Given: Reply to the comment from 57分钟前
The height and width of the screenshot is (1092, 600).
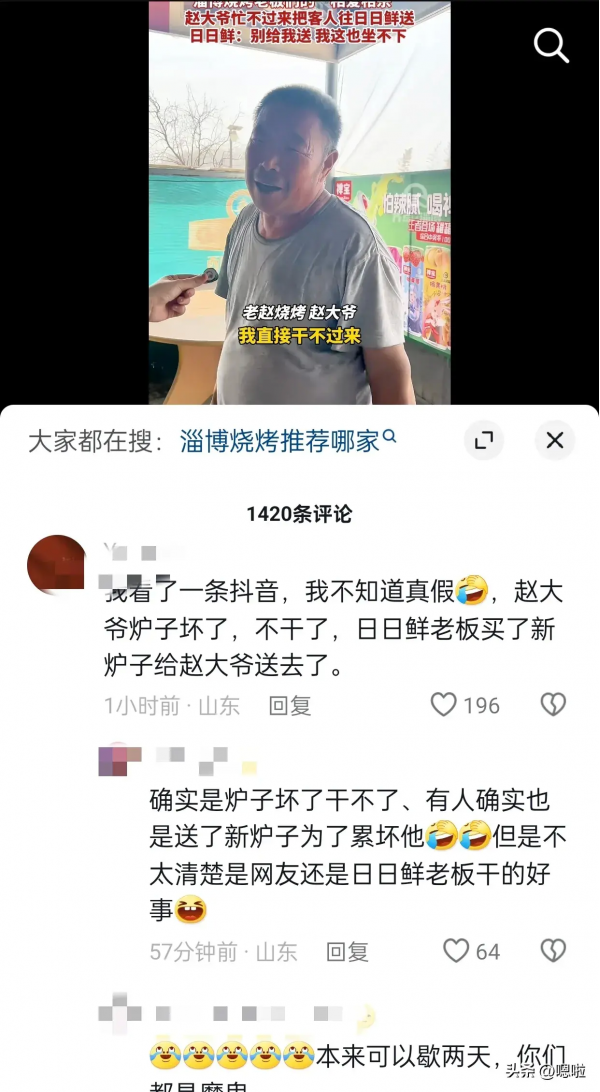Looking at the screenshot, I should 347,951.
